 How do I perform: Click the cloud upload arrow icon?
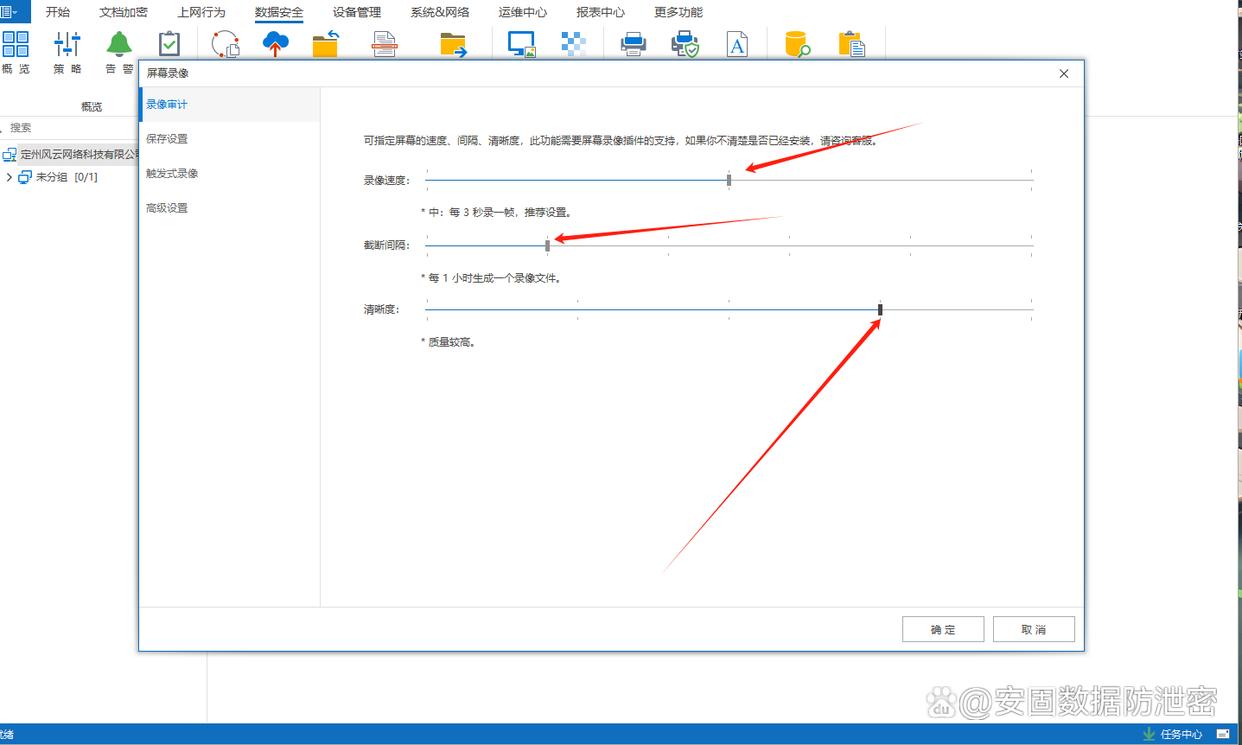275,44
